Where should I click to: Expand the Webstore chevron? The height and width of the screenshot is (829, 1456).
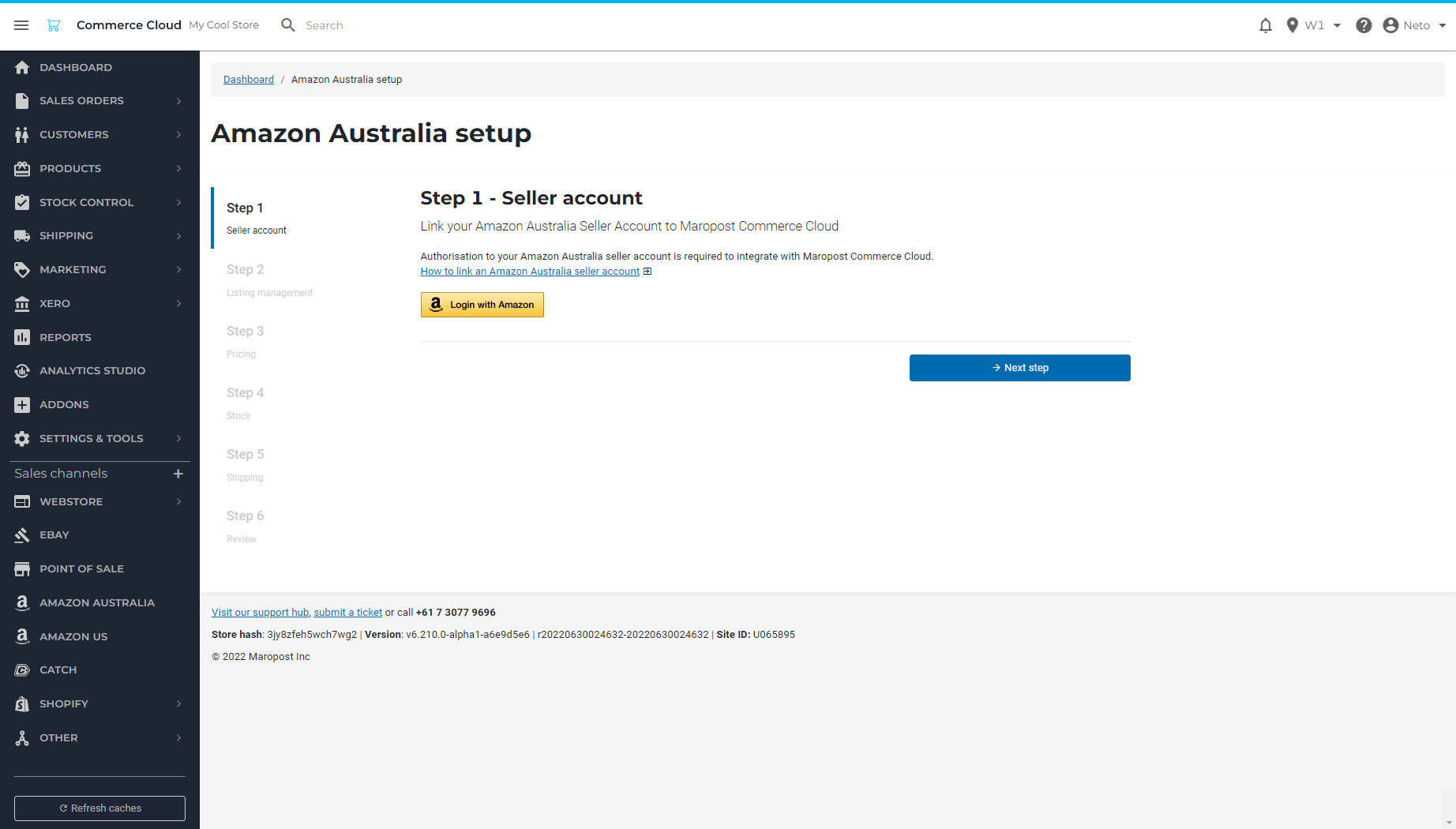(x=179, y=501)
